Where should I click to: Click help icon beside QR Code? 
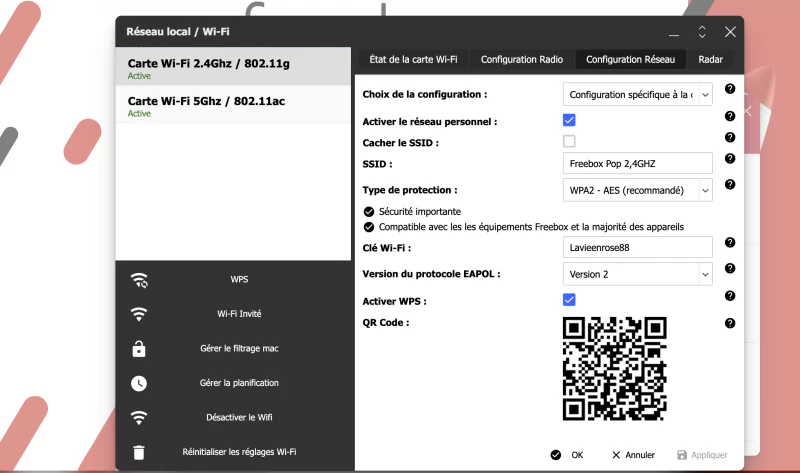pyautogui.click(x=730, y=323)
